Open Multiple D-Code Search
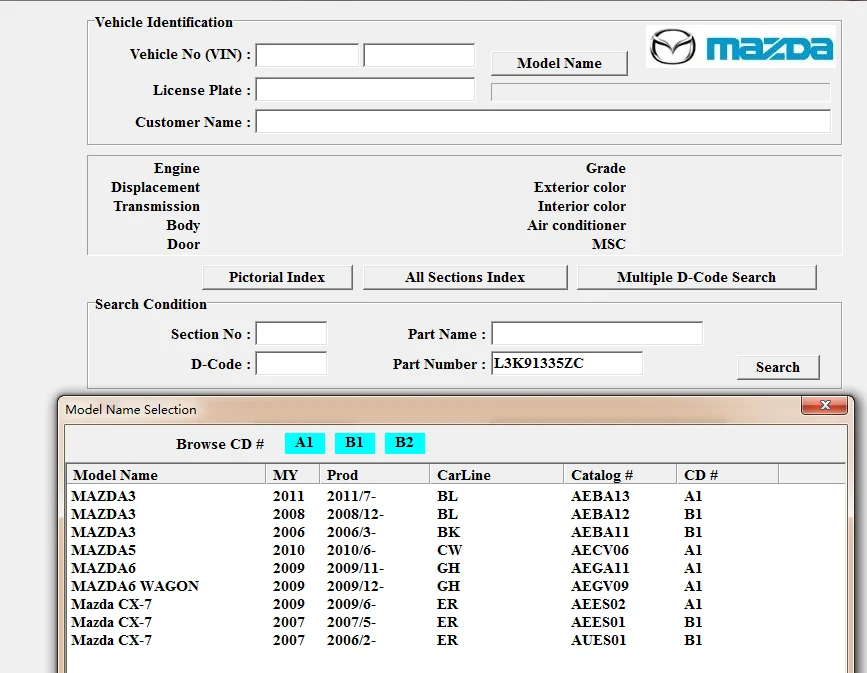The height and width of the screenshot is (673, 867). pos(696,277)
